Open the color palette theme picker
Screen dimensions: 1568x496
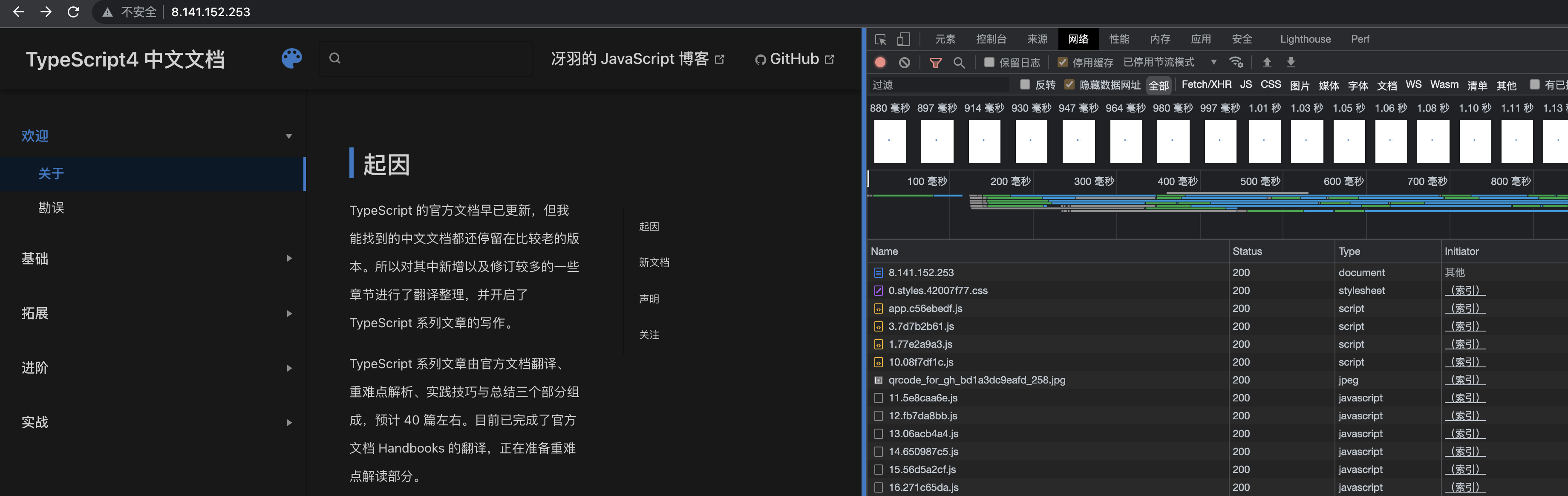pos(291,59)
